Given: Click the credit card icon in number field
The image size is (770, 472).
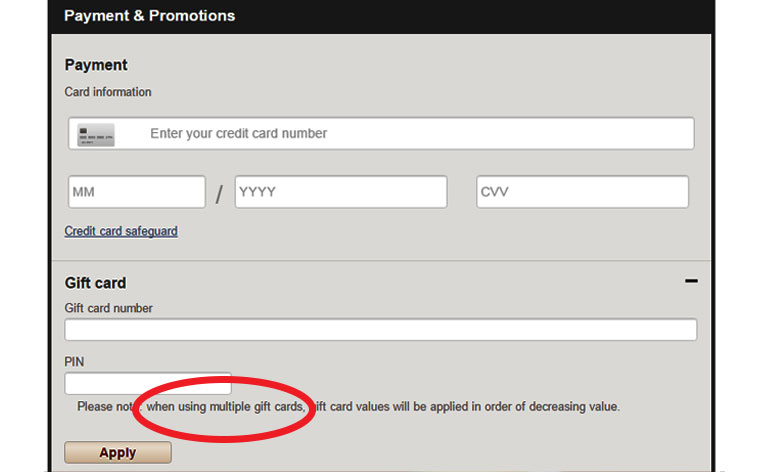Looking at the screenshot, I should point(96,135).
